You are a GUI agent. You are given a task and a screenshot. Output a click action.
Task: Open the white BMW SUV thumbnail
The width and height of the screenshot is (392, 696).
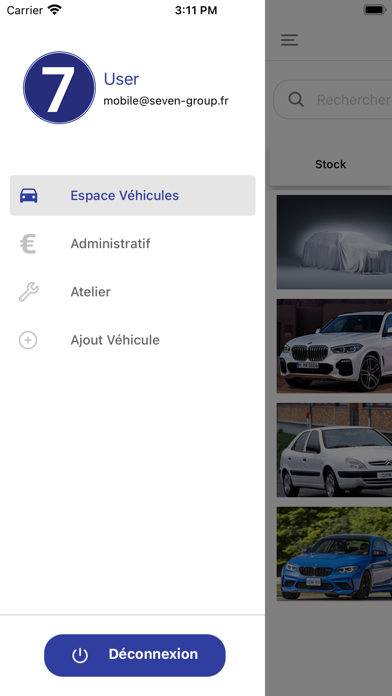click(x=334, y=346)
